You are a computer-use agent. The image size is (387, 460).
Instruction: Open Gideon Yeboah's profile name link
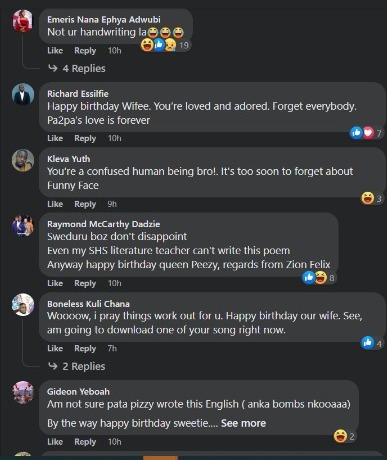78,392
